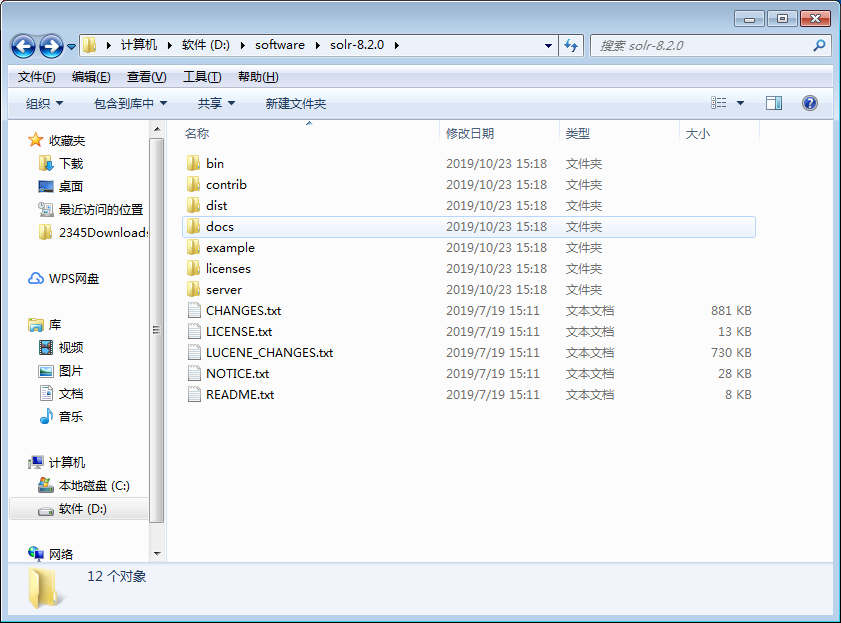Open the 视频 library

click(71, 348)
